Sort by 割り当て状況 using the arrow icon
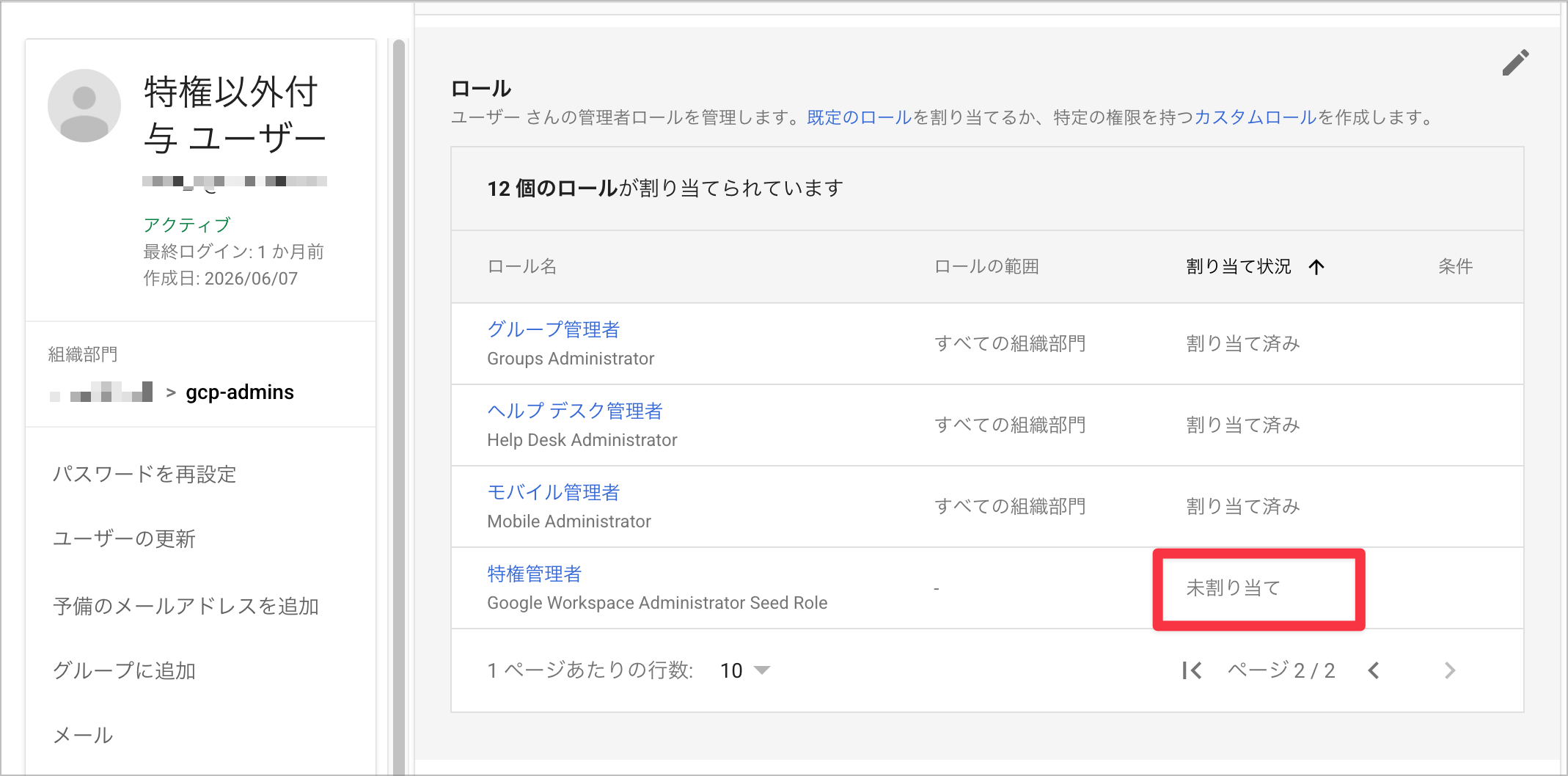This screenshot has width=1568, height=776. [x=1316, y=267]
